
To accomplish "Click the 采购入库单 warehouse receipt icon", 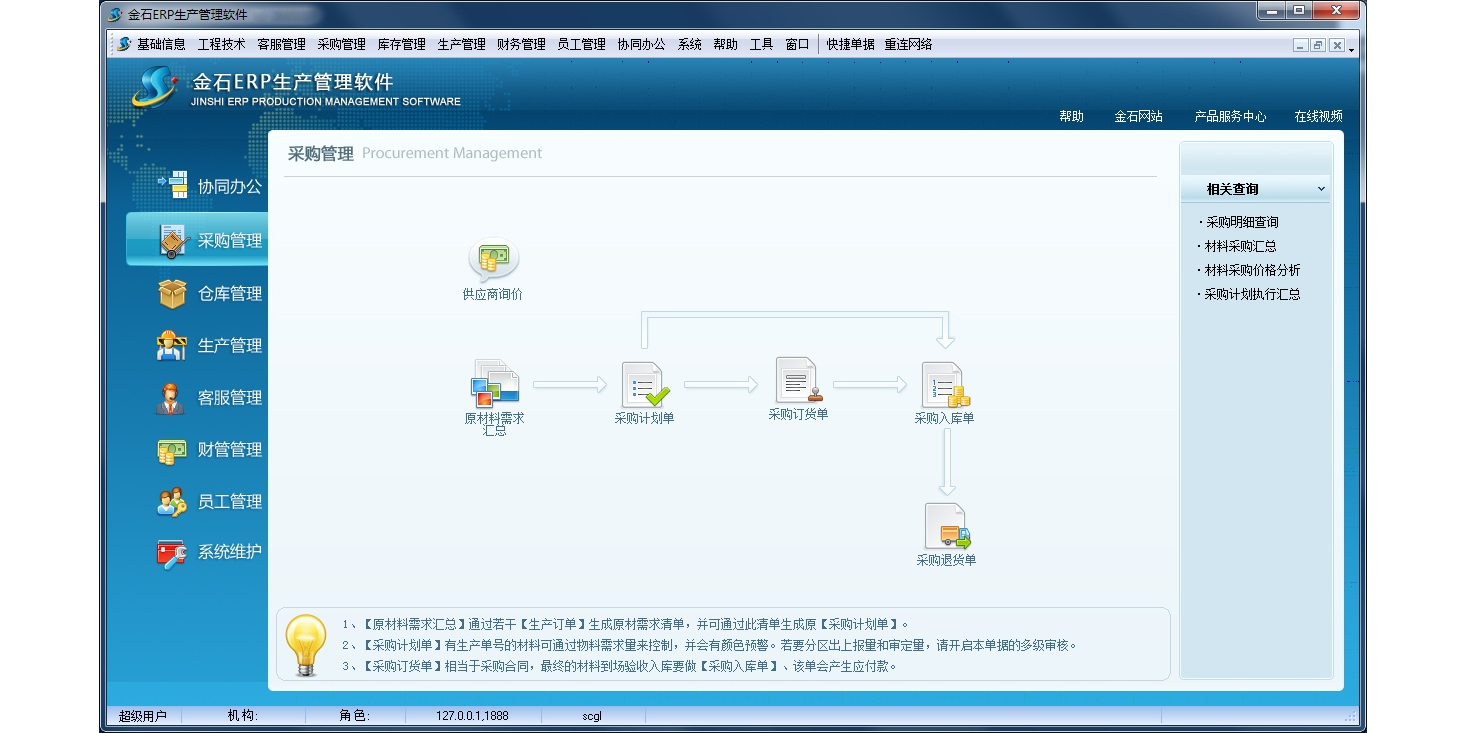I will click(944, 385).
